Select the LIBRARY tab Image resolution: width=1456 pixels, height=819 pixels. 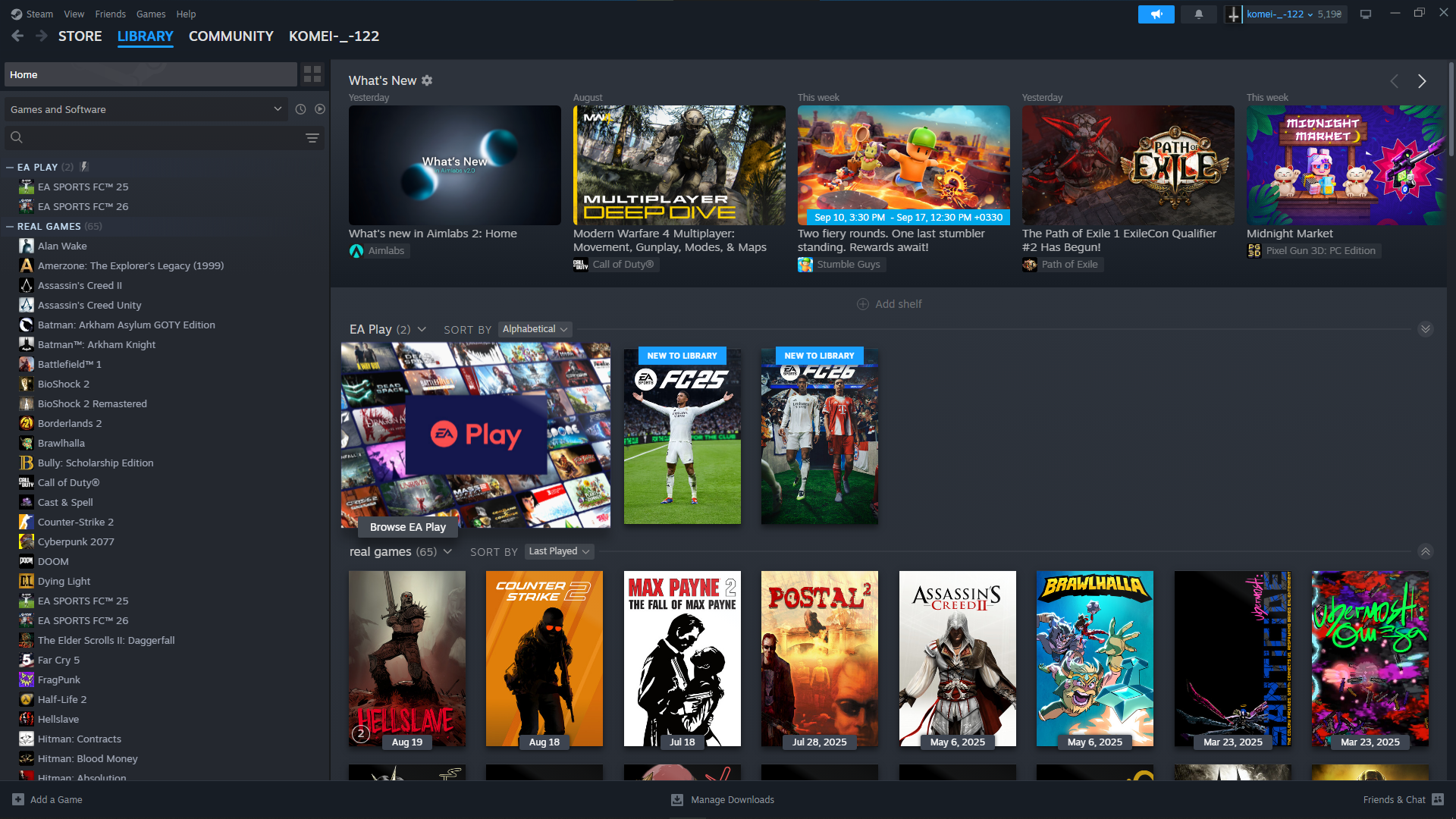point(146,36)
